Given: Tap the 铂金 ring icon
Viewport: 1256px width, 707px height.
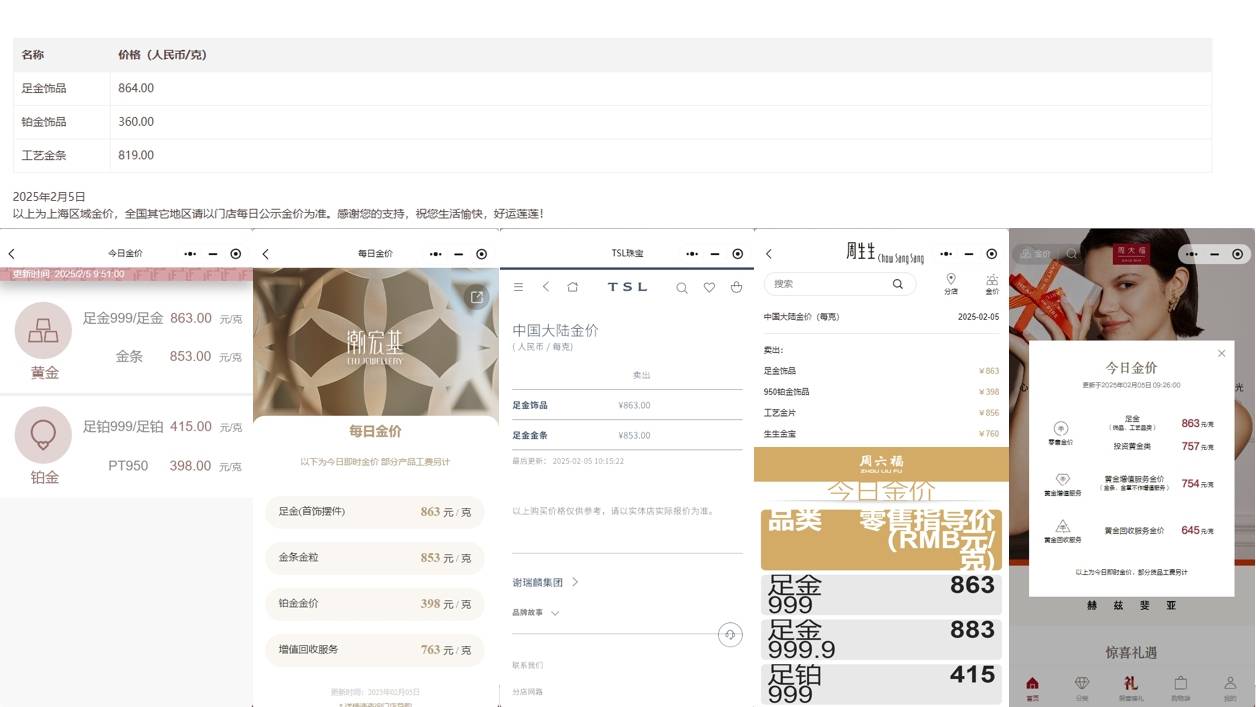Looking at the screenshot, I should pyautogui.click(x=43, y=435).
